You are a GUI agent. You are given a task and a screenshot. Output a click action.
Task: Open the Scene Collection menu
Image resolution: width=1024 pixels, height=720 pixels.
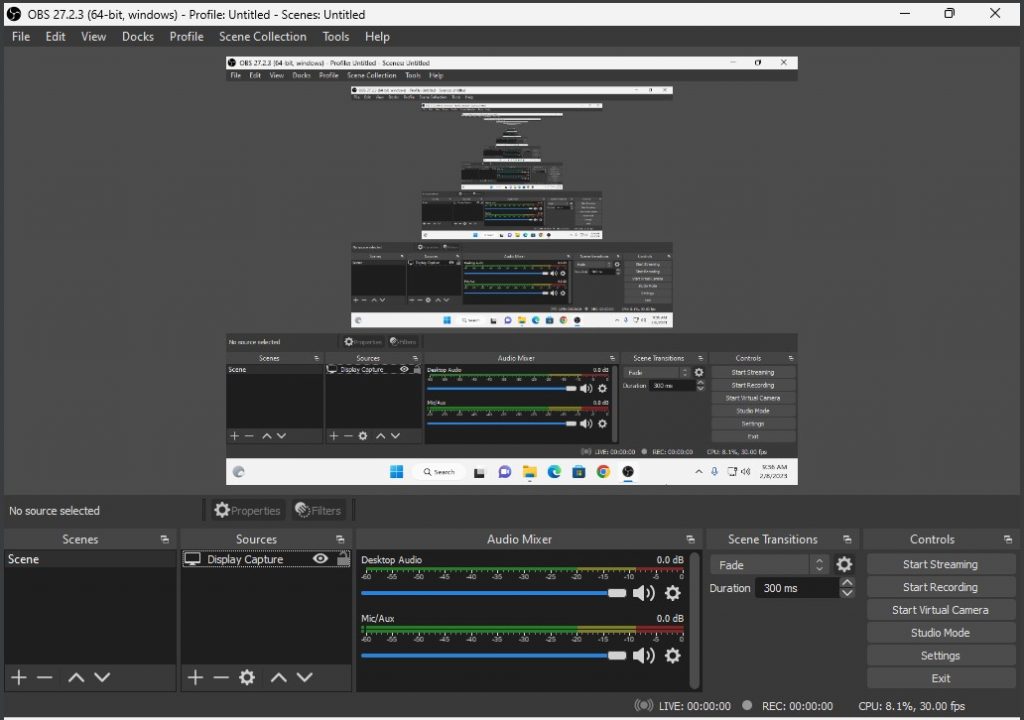click(263, 37)
